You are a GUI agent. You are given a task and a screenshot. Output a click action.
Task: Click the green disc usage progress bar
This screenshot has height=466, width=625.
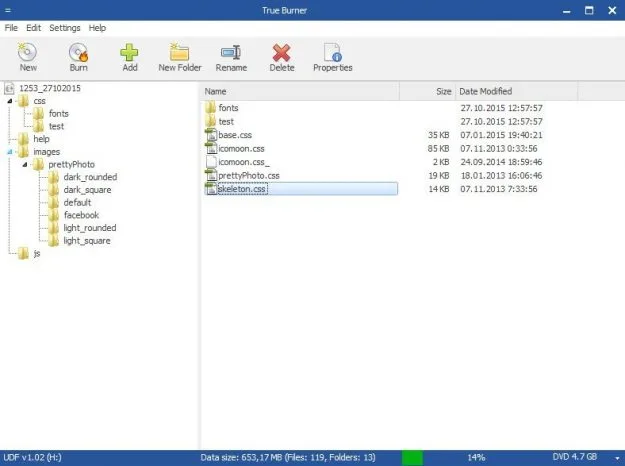(412, 458)
